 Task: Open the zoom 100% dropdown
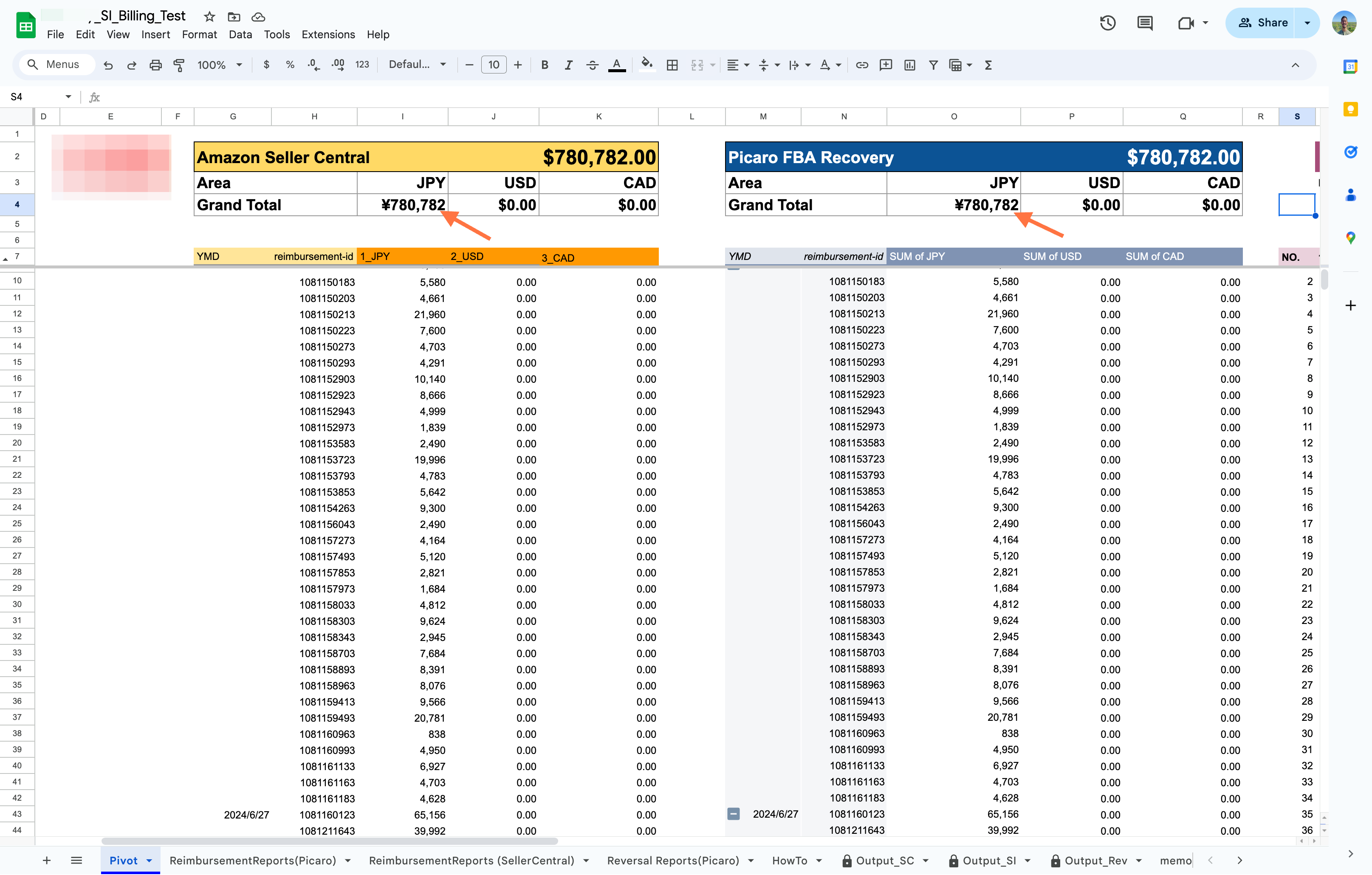pos(220,65)
